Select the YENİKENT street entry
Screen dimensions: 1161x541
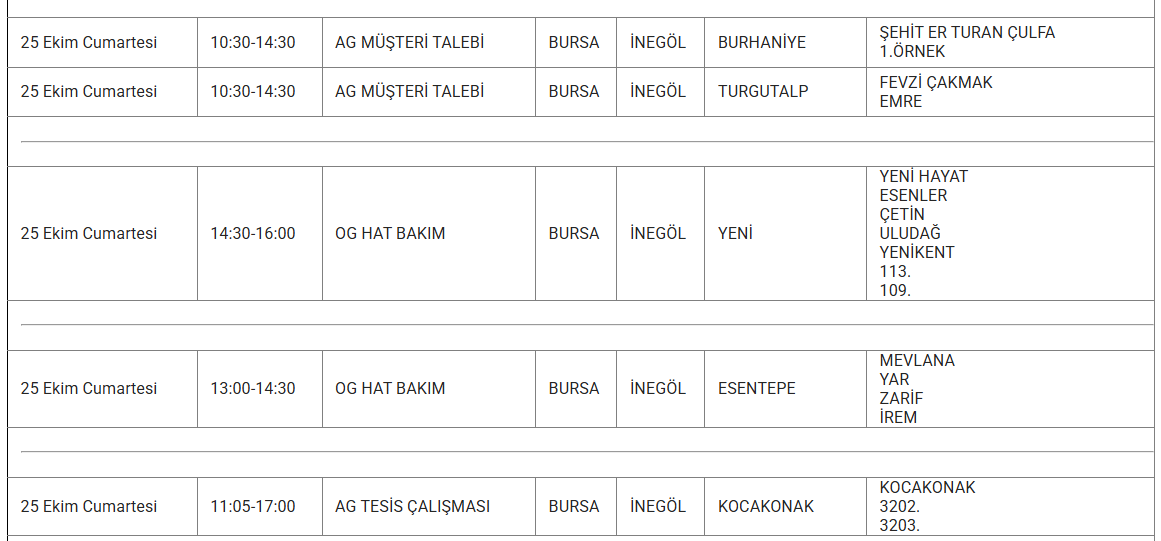point(917,252)
